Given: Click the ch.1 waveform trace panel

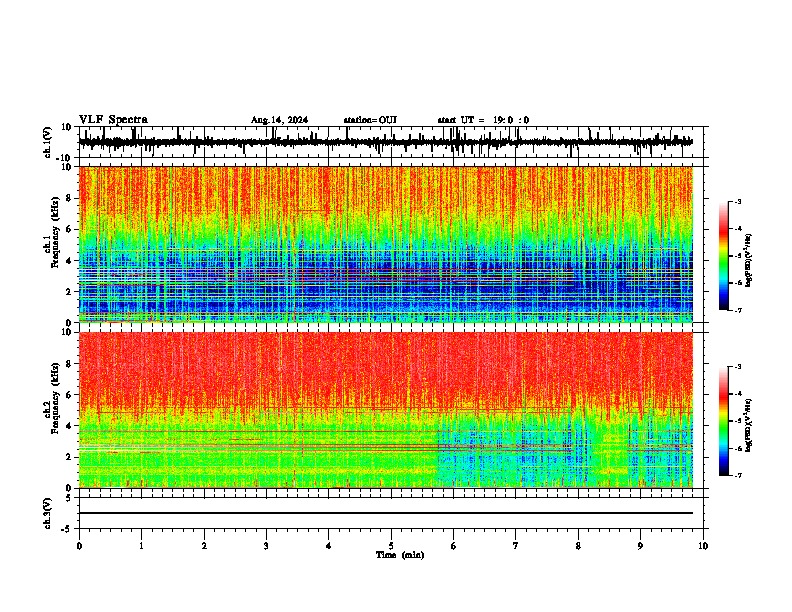Looking at the screenshot, I should 390,142.
